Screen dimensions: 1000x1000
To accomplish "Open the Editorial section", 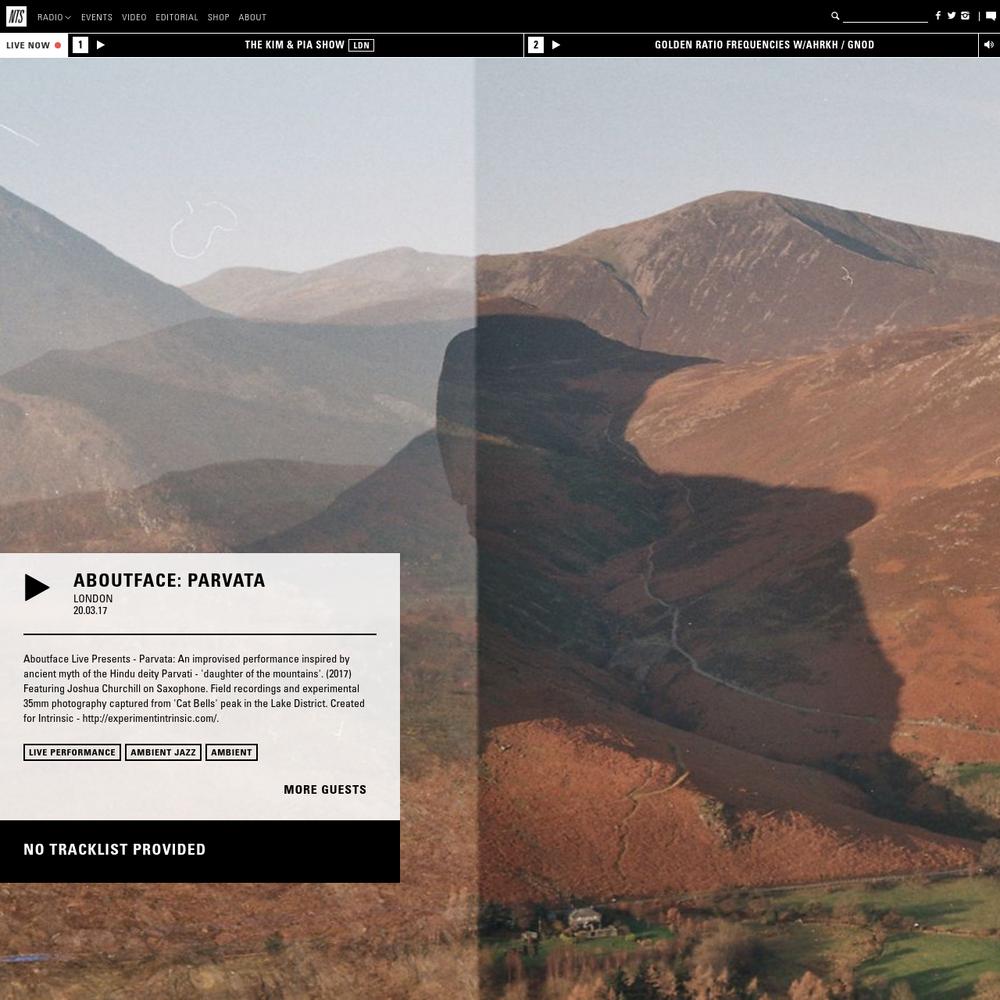I will (x=177, y=17).
